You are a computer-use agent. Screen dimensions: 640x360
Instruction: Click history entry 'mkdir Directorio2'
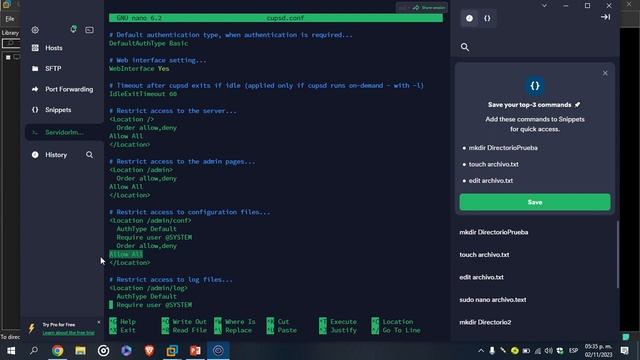click(485, 322)
